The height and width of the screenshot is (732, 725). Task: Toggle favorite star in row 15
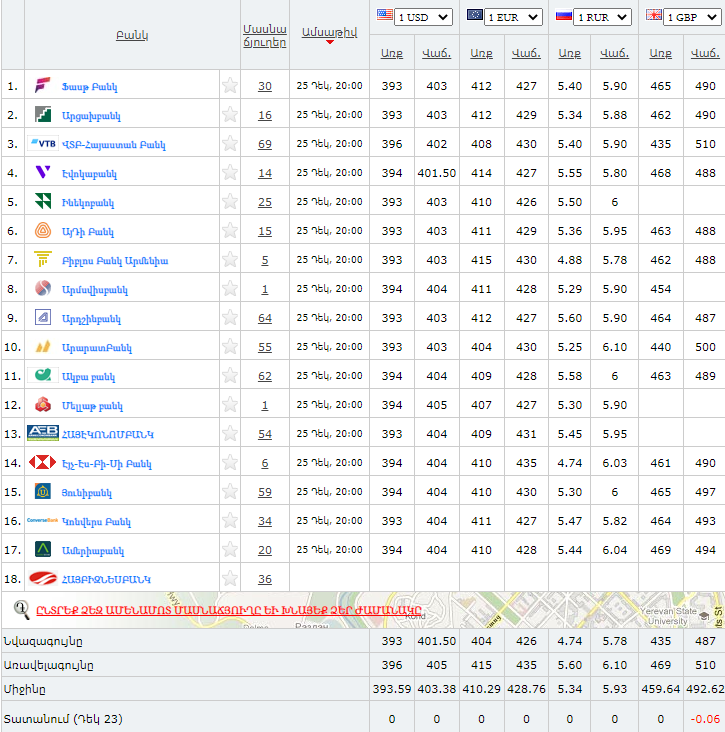(230, 492)
